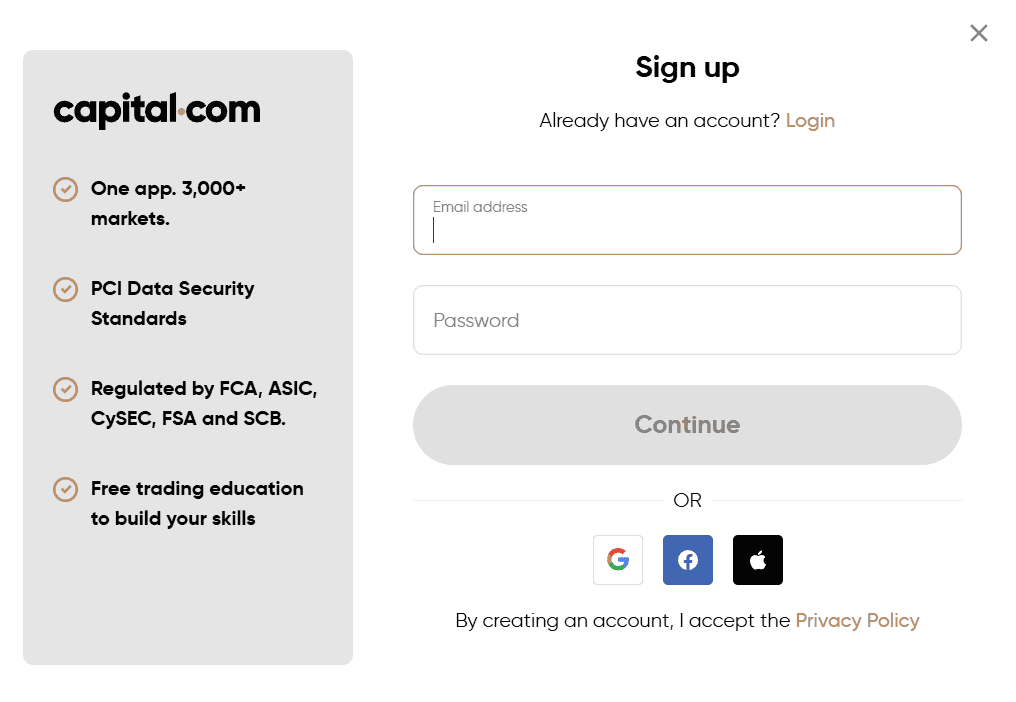The height and width of the screenshot is (702, 1016).
Task: Click the checkmark beside 'Free trading education'
Action: [65, 489]
